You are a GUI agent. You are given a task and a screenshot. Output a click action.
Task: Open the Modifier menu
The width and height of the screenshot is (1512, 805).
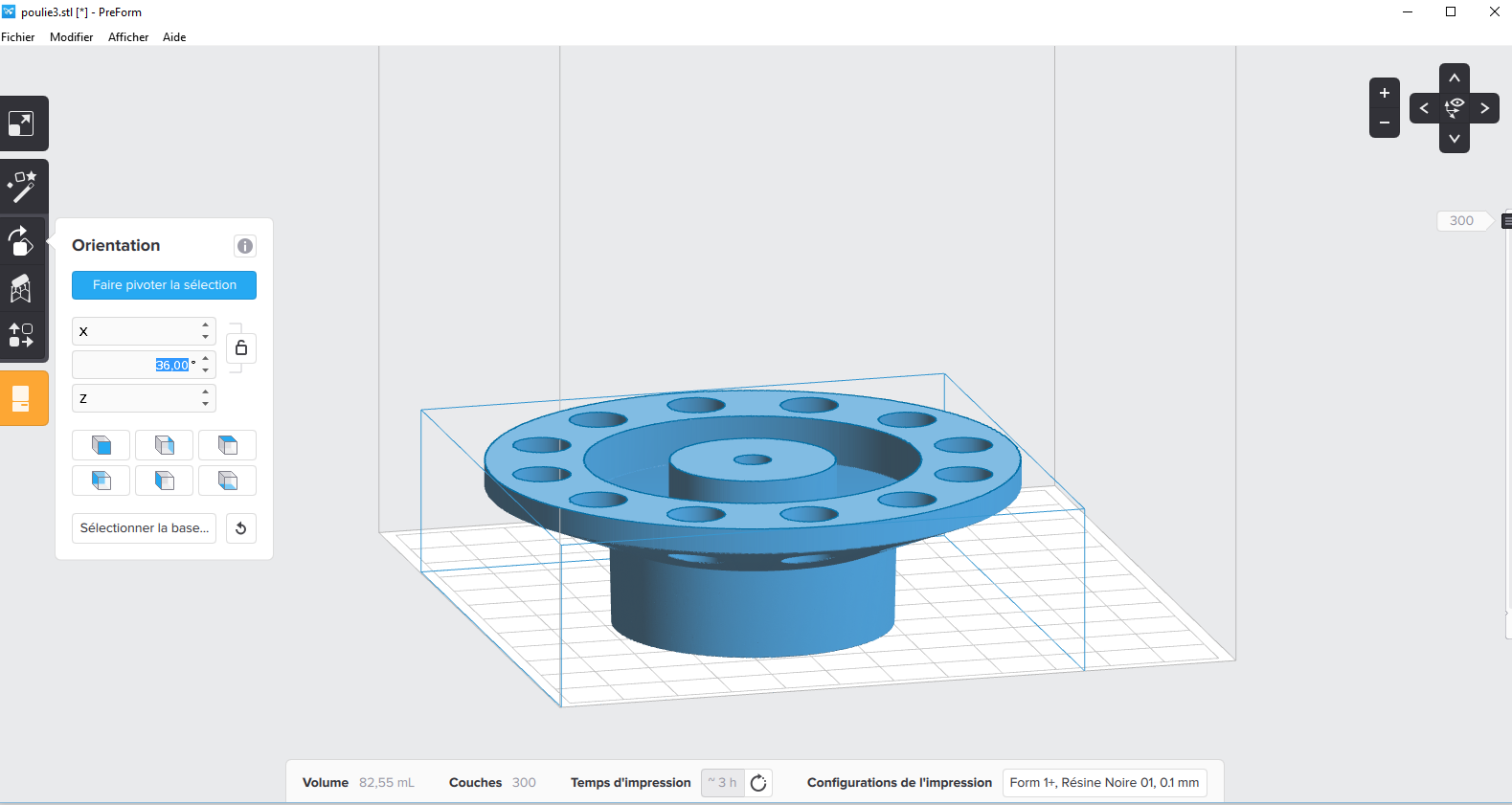coord(72,37)
